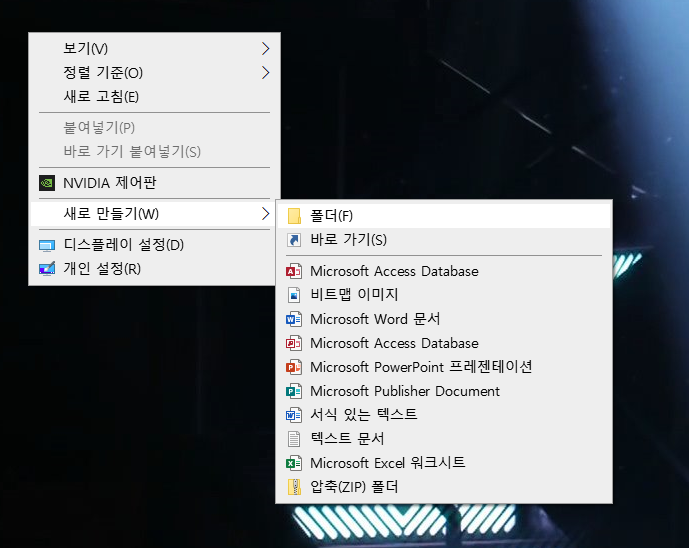The image size is (689, 548).
Task: Click the greyed-out 바로 가기 붙여넣기(S) entry
Action: click(154, 152)
